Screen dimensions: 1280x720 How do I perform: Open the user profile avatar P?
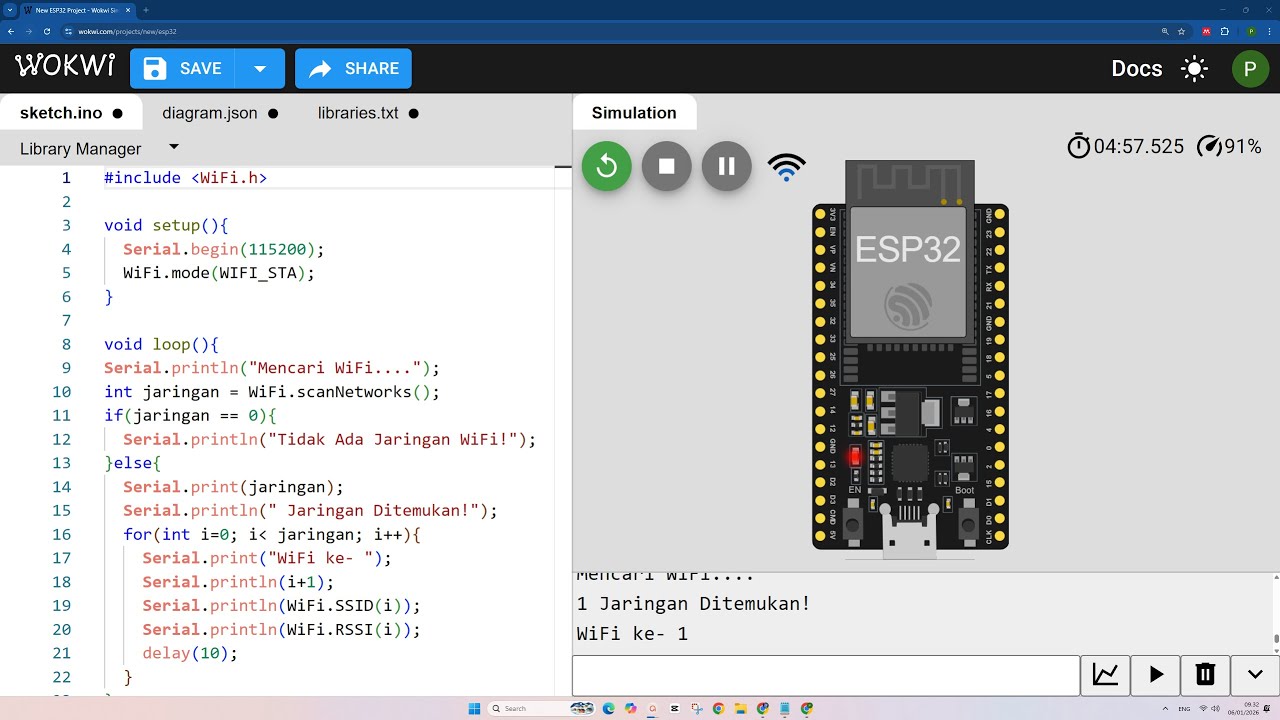click(x=1250, y=69)
